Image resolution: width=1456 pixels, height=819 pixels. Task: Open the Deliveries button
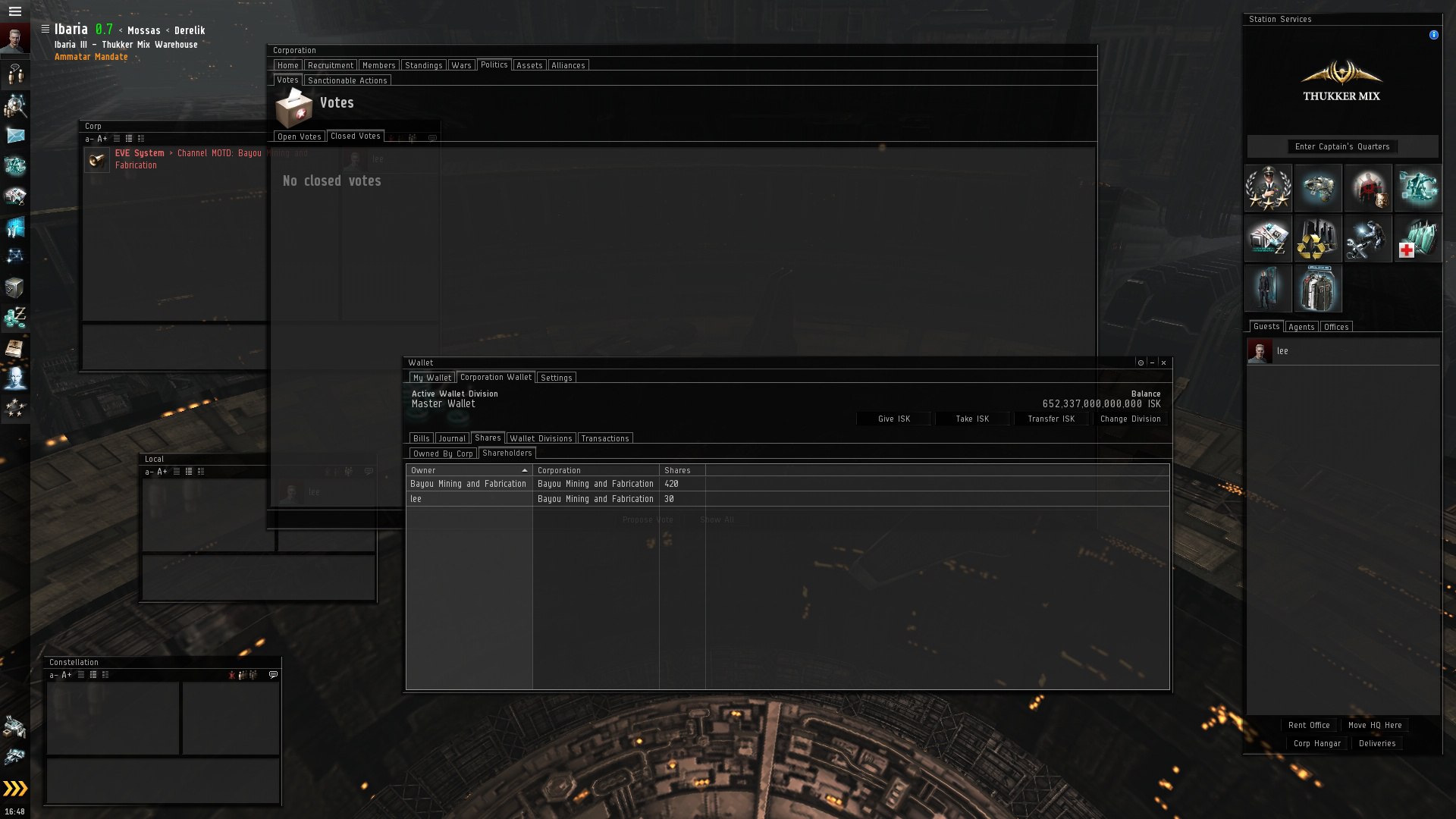tap(1377, 743)
